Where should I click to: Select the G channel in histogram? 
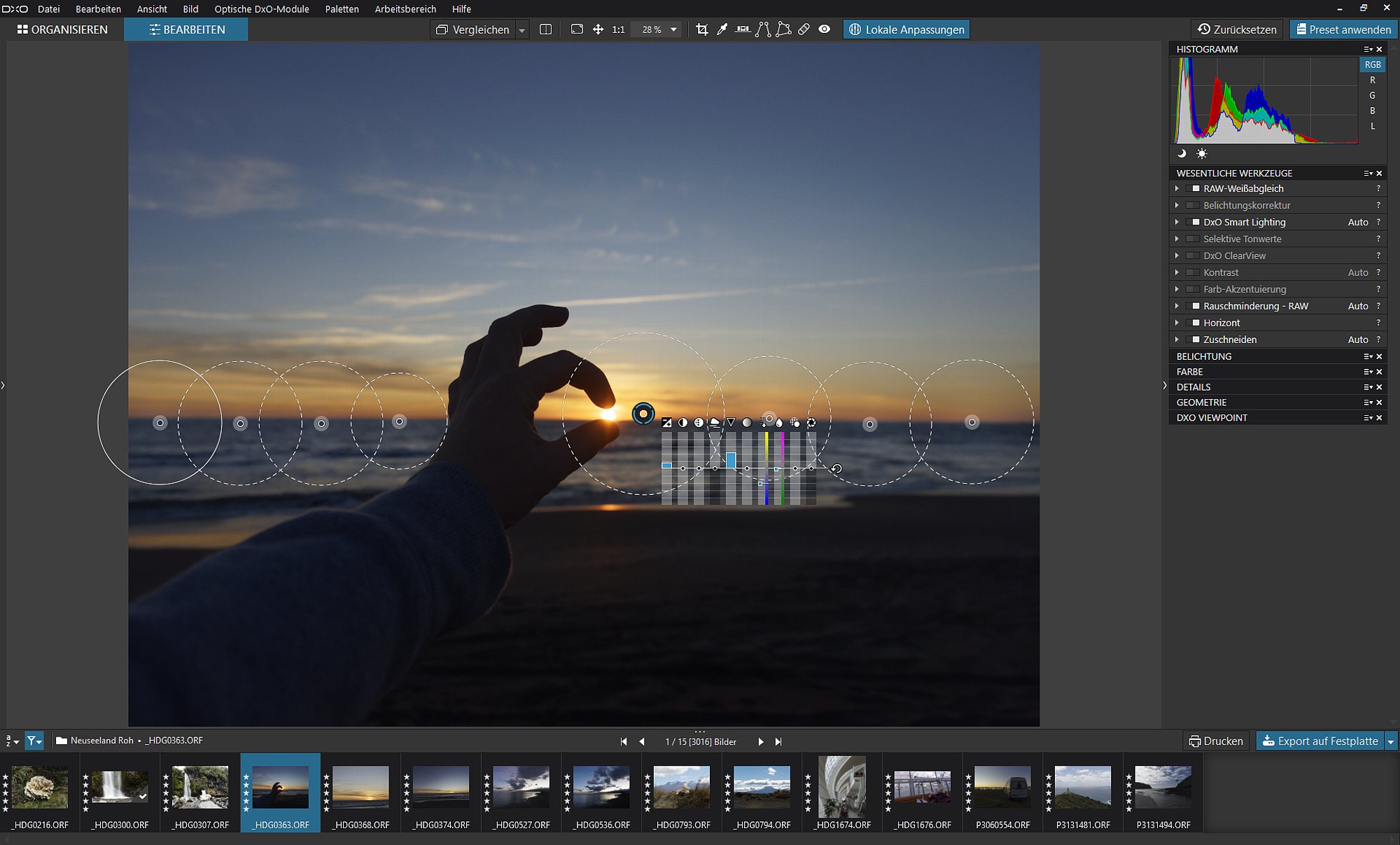[x=1372, y=95]
